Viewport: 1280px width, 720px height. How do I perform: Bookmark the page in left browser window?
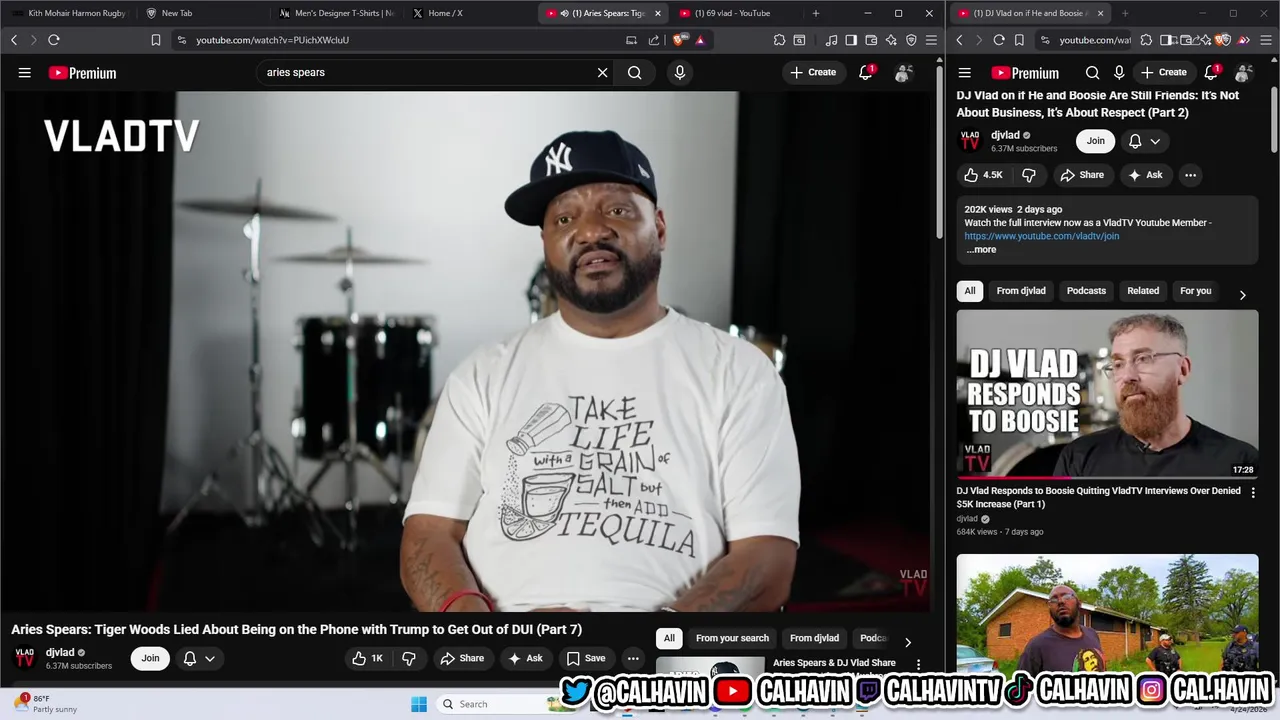(x=156, y=40)
